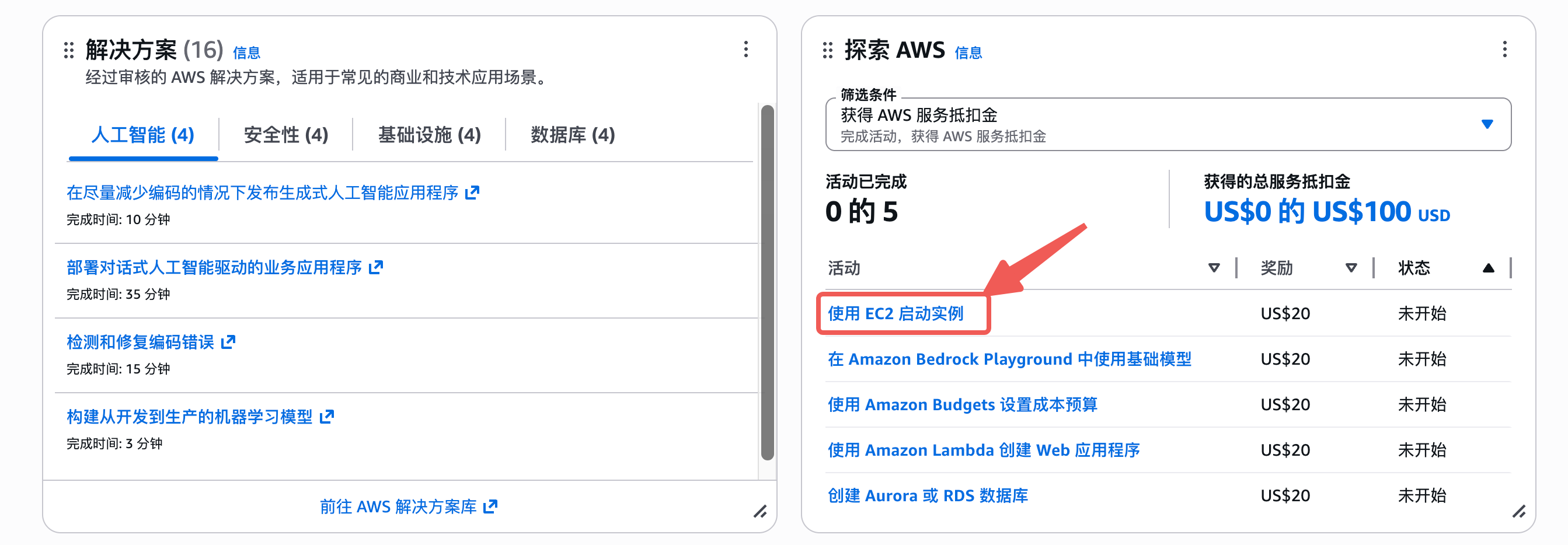Click resize handle of the 探索 AWS widget

pyautogui.click(x=1519, y=512)
